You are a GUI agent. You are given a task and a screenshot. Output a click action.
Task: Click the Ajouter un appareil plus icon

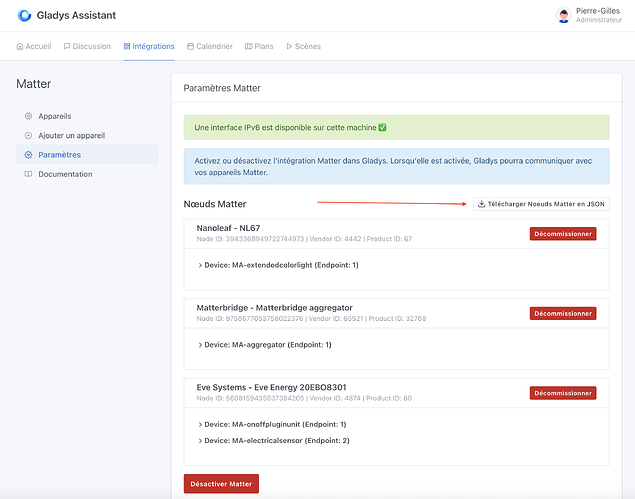tap(28, 135)
